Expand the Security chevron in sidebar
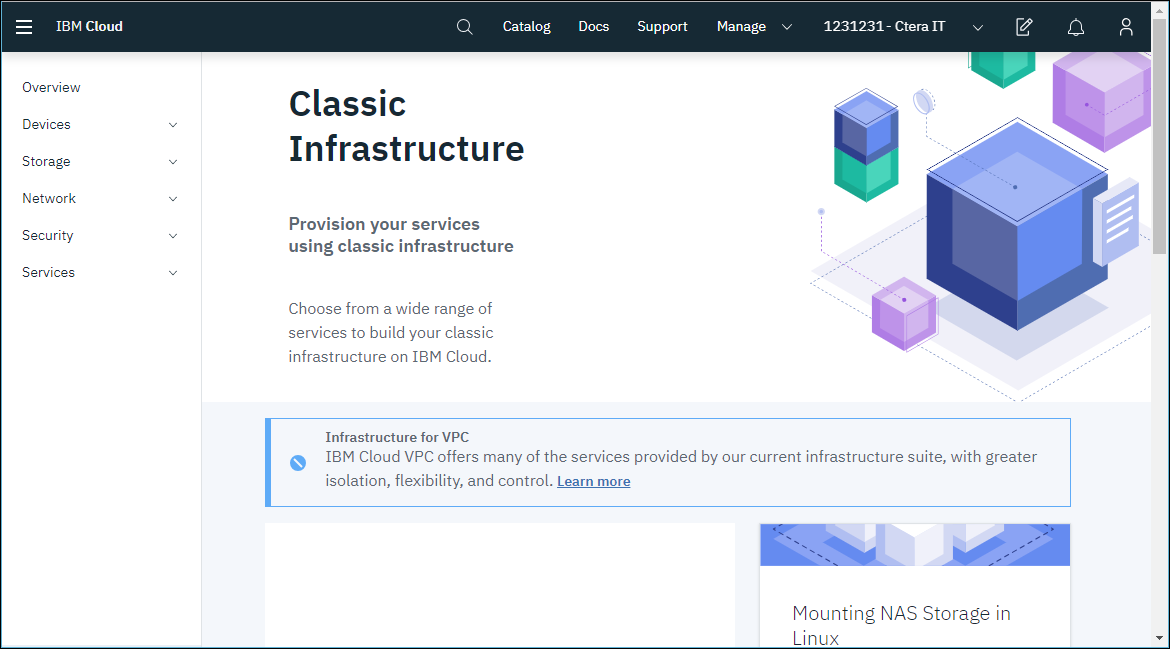Image resolution: width=1170 pixels, height=649 pixels. [172, 236]
